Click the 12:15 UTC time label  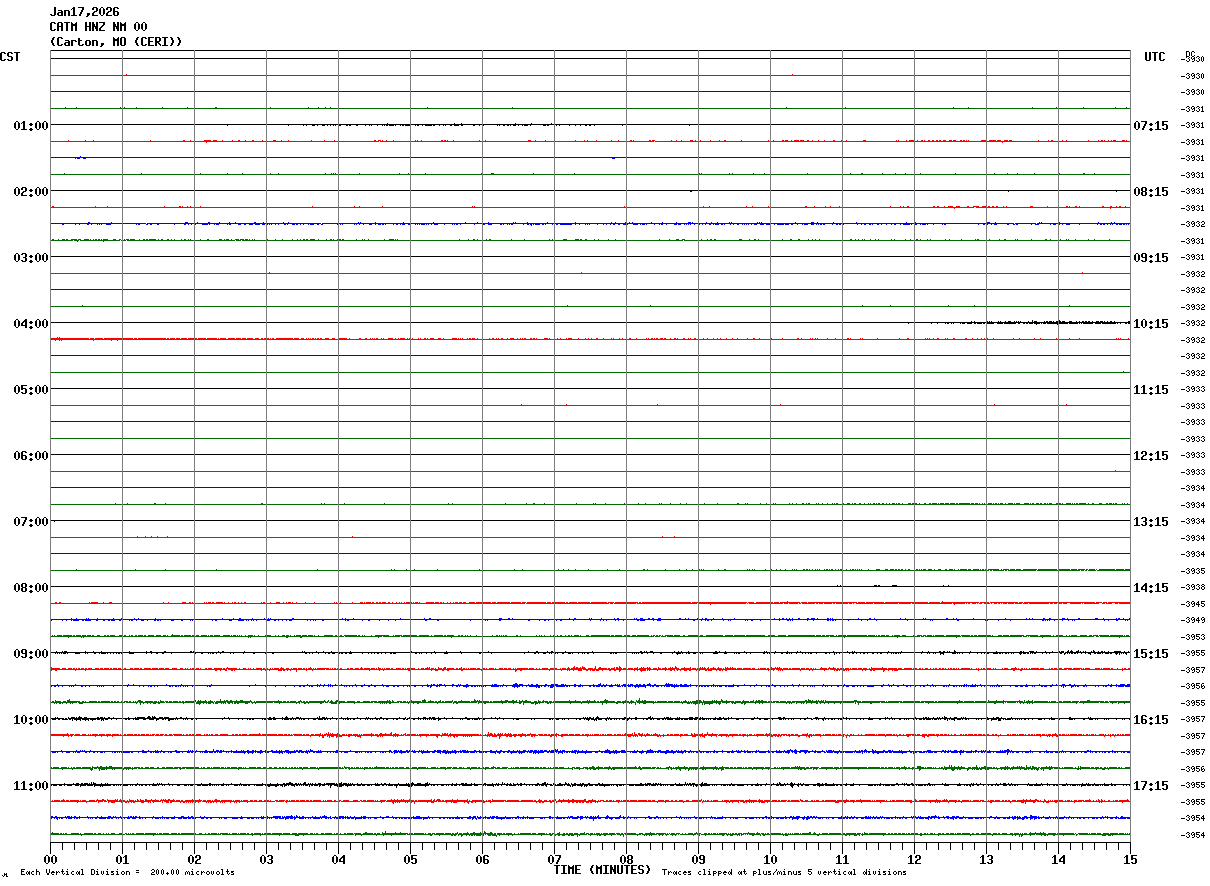(x=1151, y=456)
